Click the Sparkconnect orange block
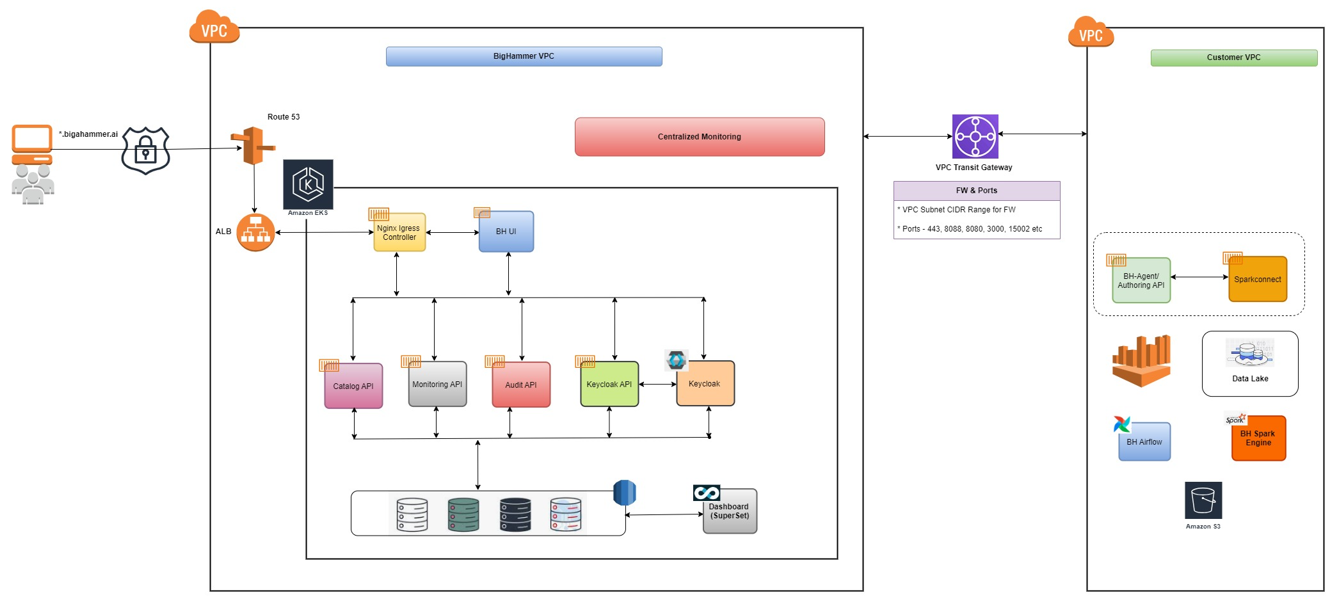1336x604 pixels. 1256,278
